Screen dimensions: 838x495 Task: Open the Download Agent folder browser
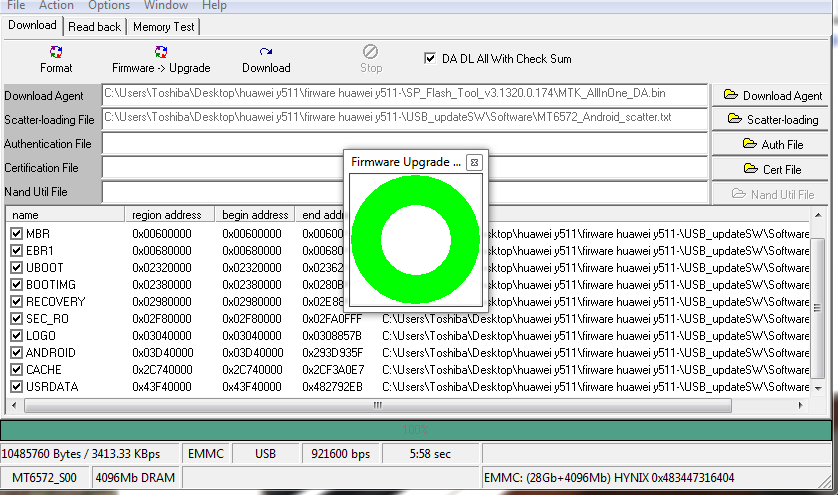(x=773, y=96)
